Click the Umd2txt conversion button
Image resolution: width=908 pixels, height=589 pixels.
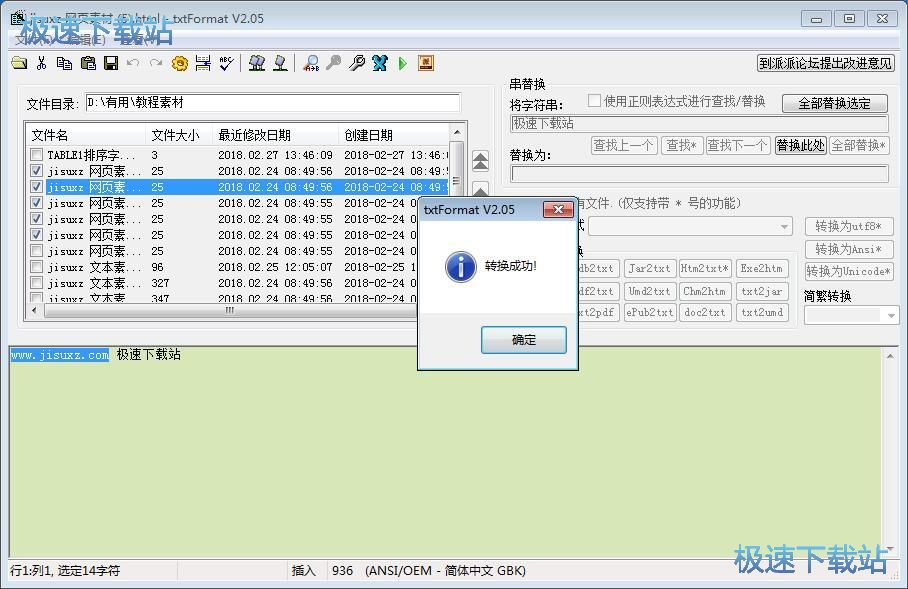[650, 291]
